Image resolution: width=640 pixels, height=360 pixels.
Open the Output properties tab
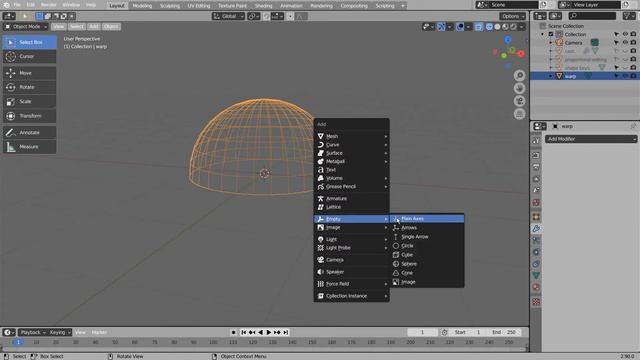coord(536,167)
